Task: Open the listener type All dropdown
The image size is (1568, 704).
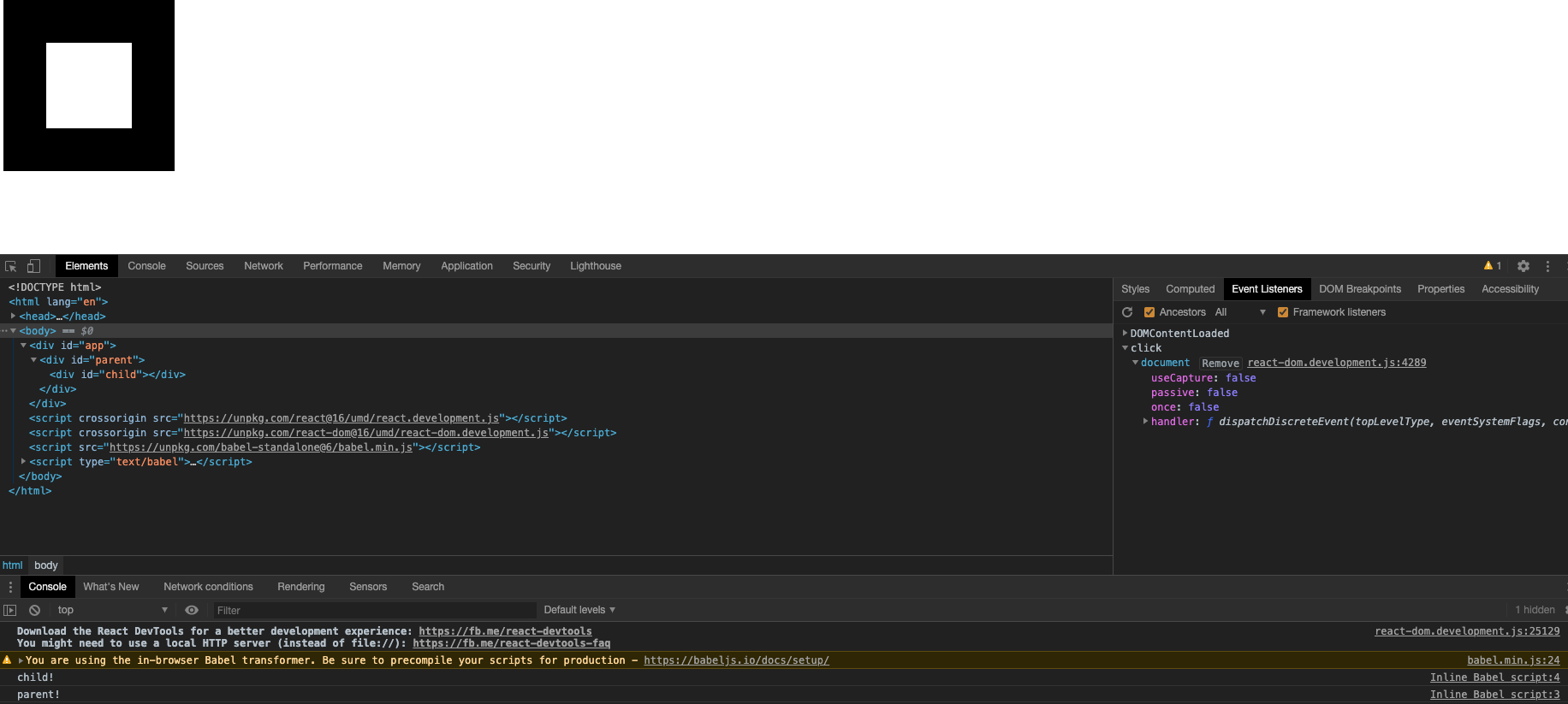Action: point(1239,312)
